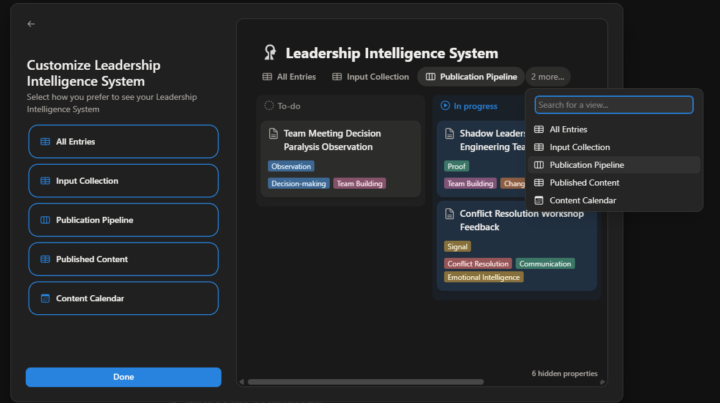
Task: Click the left scroll arrow of preview scrollbar
Action: [x=242, y=382]
